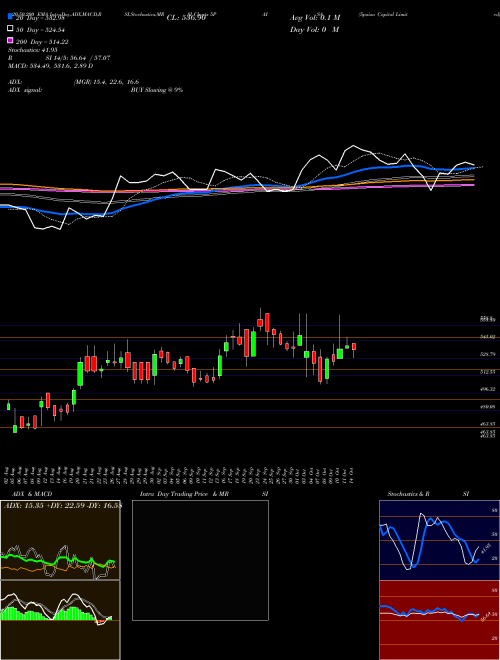Click the blue 20 Day legend swatch
The image size is (500, 660).
pyautogui.click(x=10, y=17)
